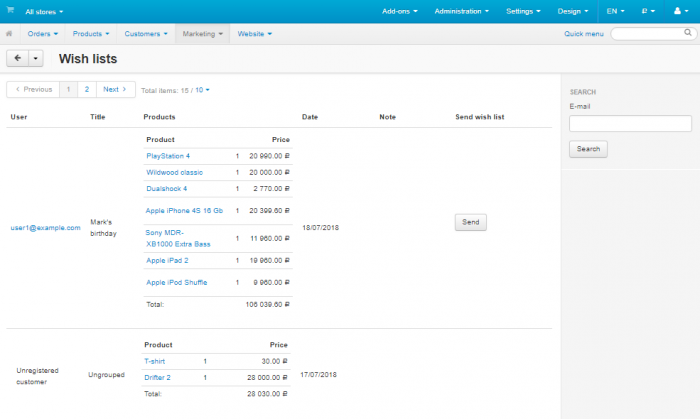Click the Quick menu link
Image resolution: width=700 pixels, height=419 pixels.
[x=583, y=34]
